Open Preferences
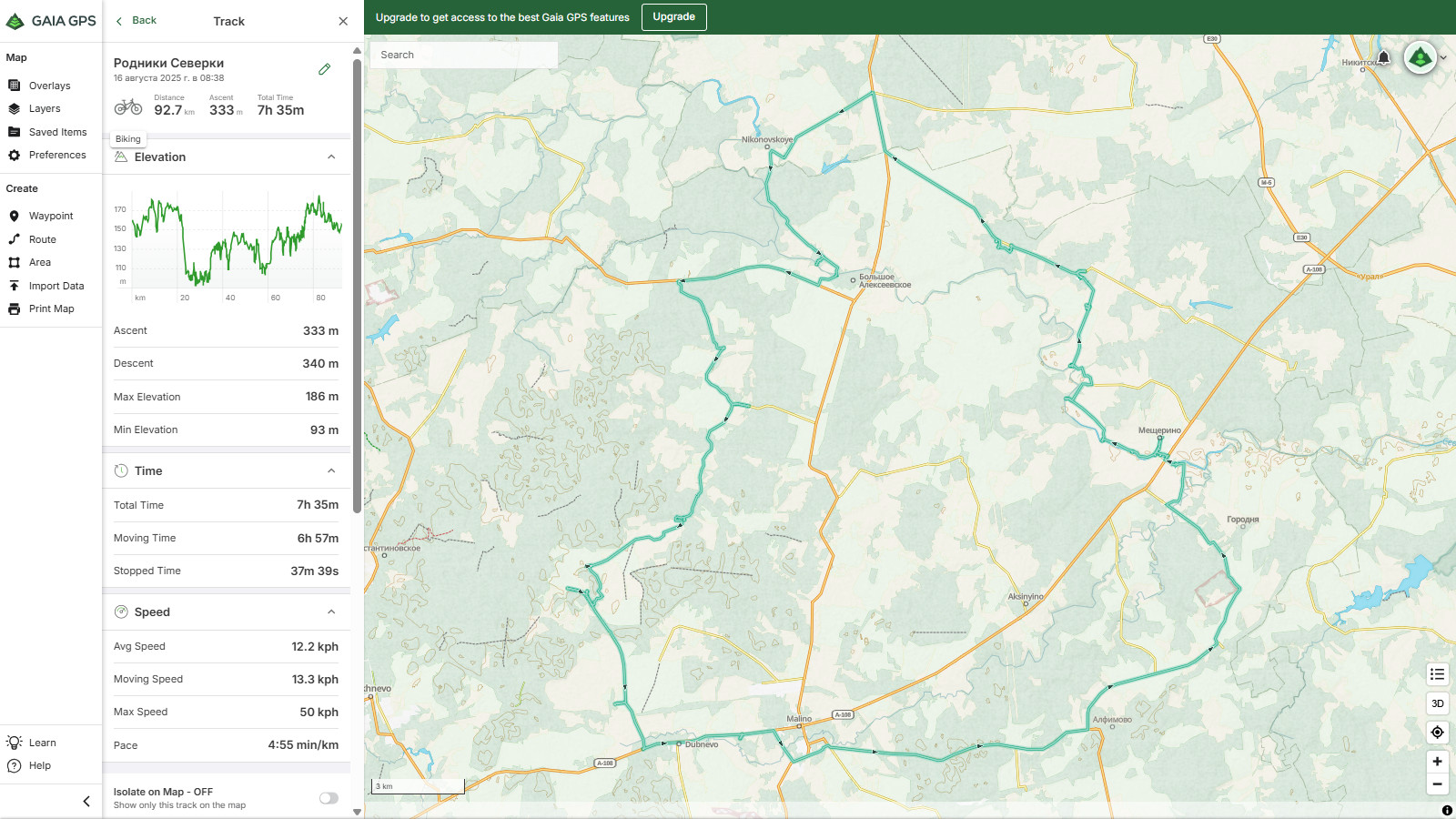The width and height of the screenshot is (1456, 819). [x=57, y=155]
